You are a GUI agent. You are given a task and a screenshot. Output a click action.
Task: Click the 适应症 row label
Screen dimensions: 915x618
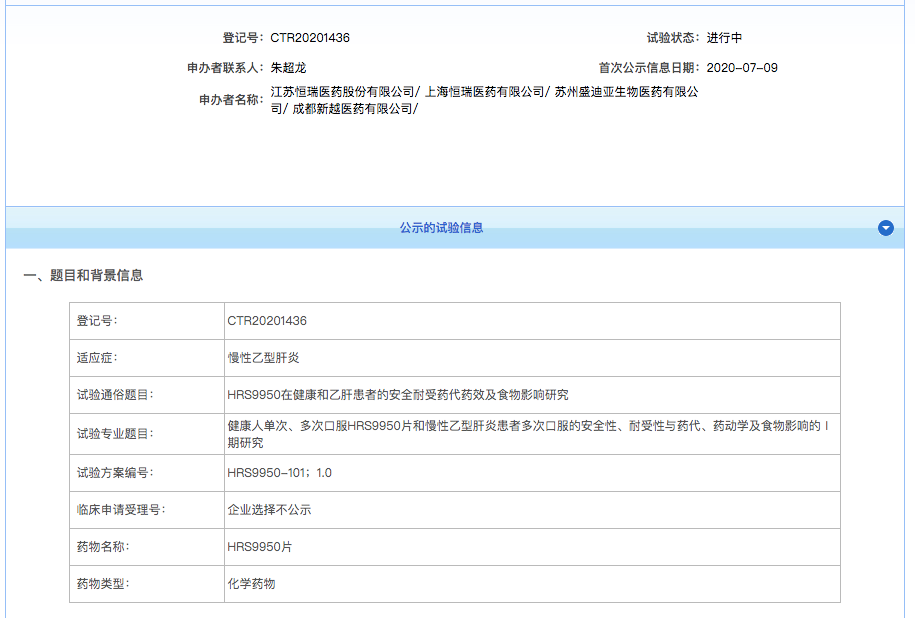click(x=97, y=358)
